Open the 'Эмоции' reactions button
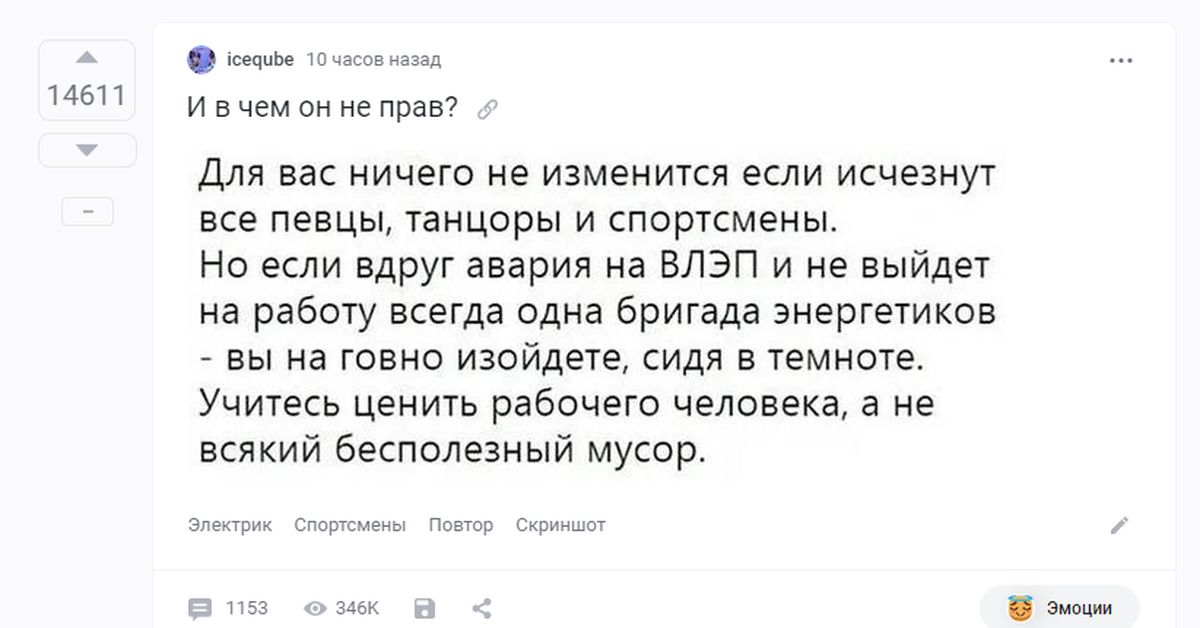 point(1060,608)
